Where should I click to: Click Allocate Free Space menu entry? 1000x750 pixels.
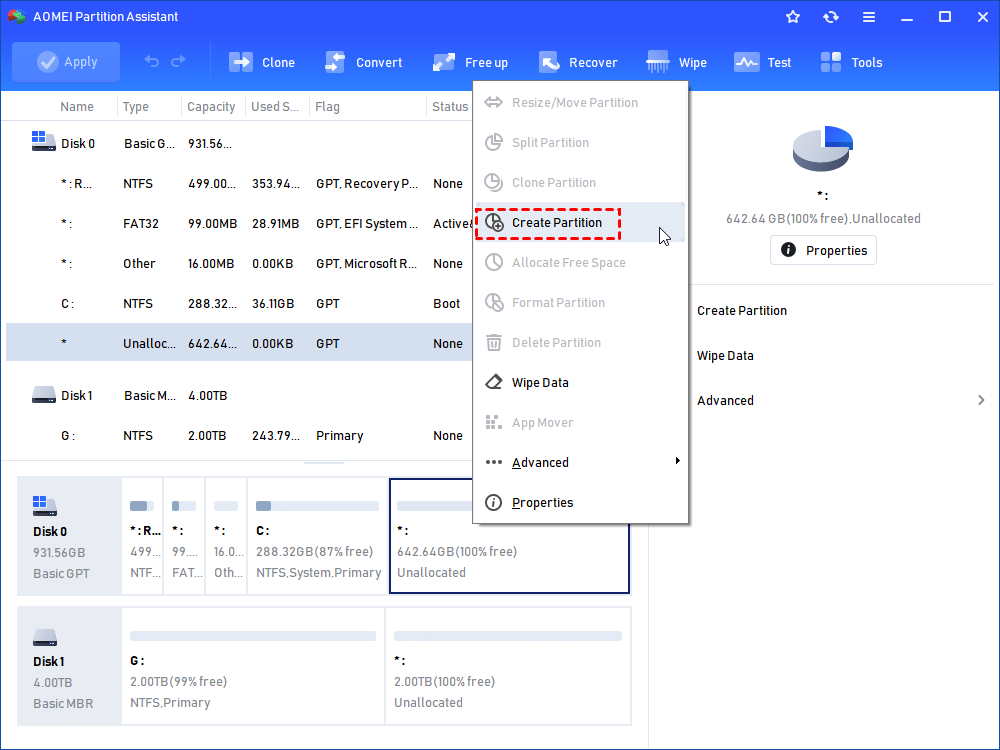pyautogui.click(x=580, y=263)
